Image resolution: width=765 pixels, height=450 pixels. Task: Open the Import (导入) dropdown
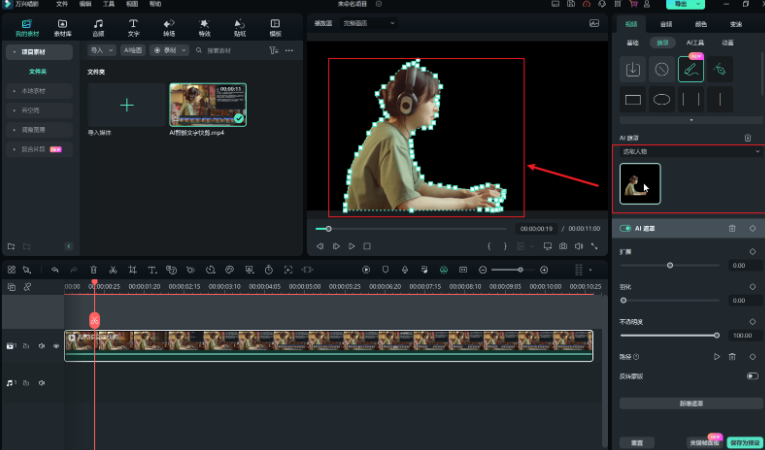coord(100,49)
